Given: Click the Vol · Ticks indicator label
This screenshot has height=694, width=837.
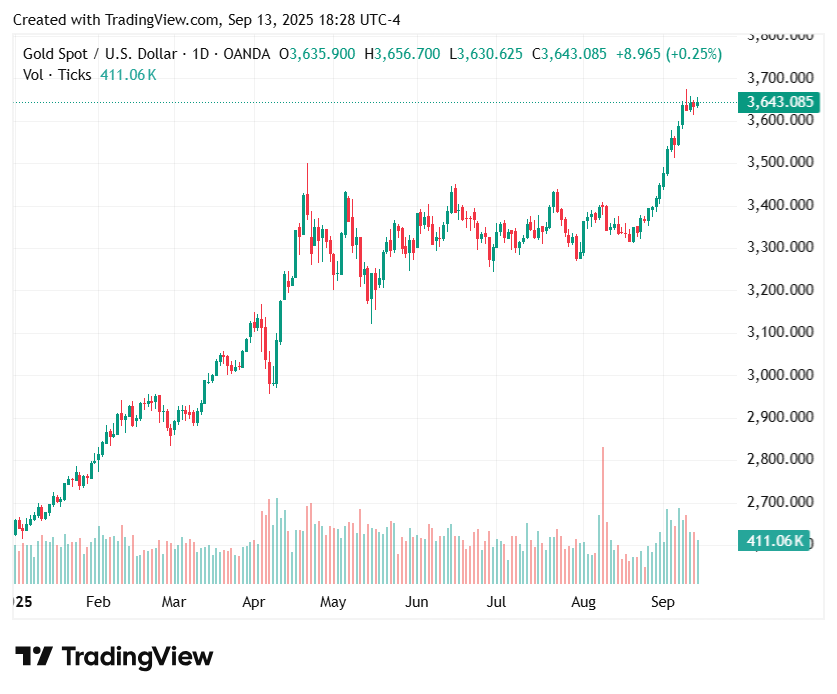Looking at the screenshot, I should [x=58, y=74].
